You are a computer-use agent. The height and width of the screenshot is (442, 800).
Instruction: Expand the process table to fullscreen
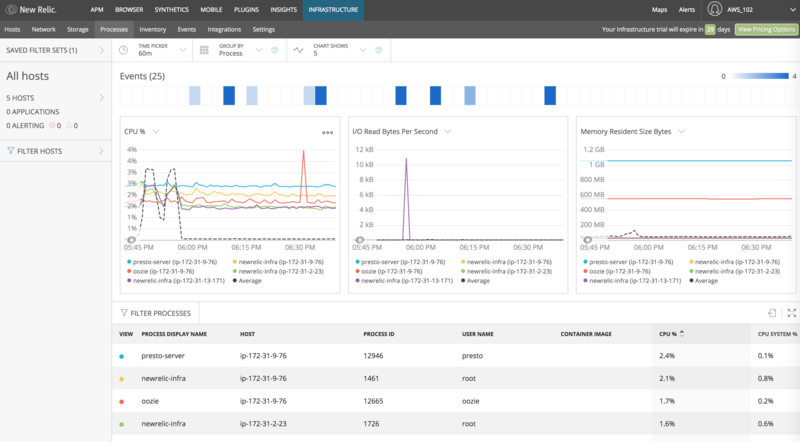pos(791,313)
